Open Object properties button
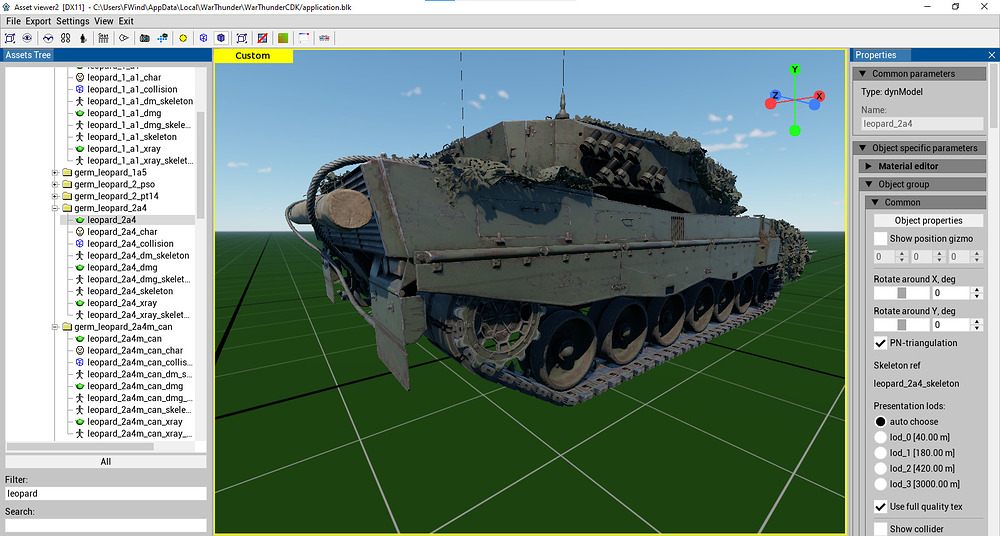Image resolution: width=1000 pixels, height=536 pixels. 929,221
